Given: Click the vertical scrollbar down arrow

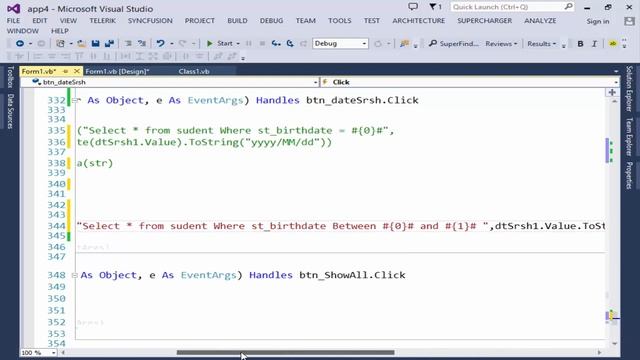Looking at the screenshot, I should pos(615,344).
